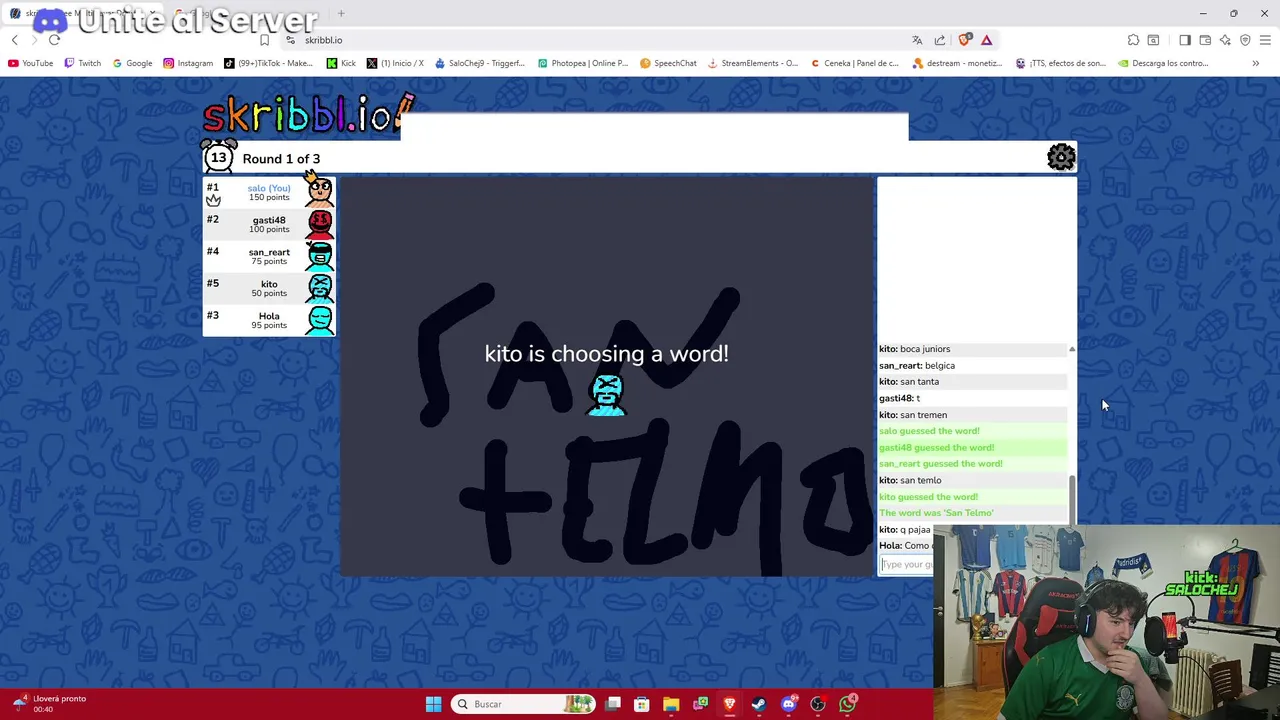Open the Inicio / X bookmark
Image resolution: width=1280 pixels, height=720 pixels.
tap(395, 63)
